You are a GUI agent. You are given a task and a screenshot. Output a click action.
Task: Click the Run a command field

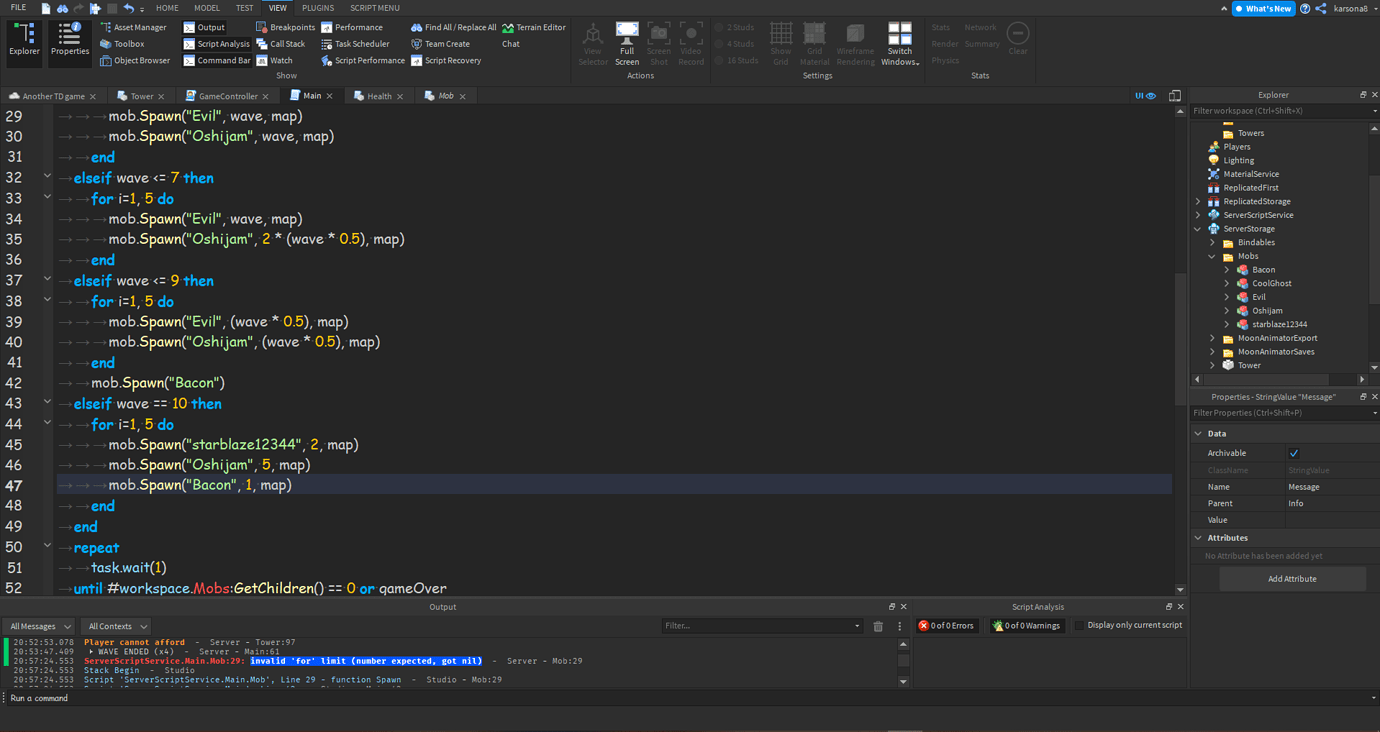[690, 698]
